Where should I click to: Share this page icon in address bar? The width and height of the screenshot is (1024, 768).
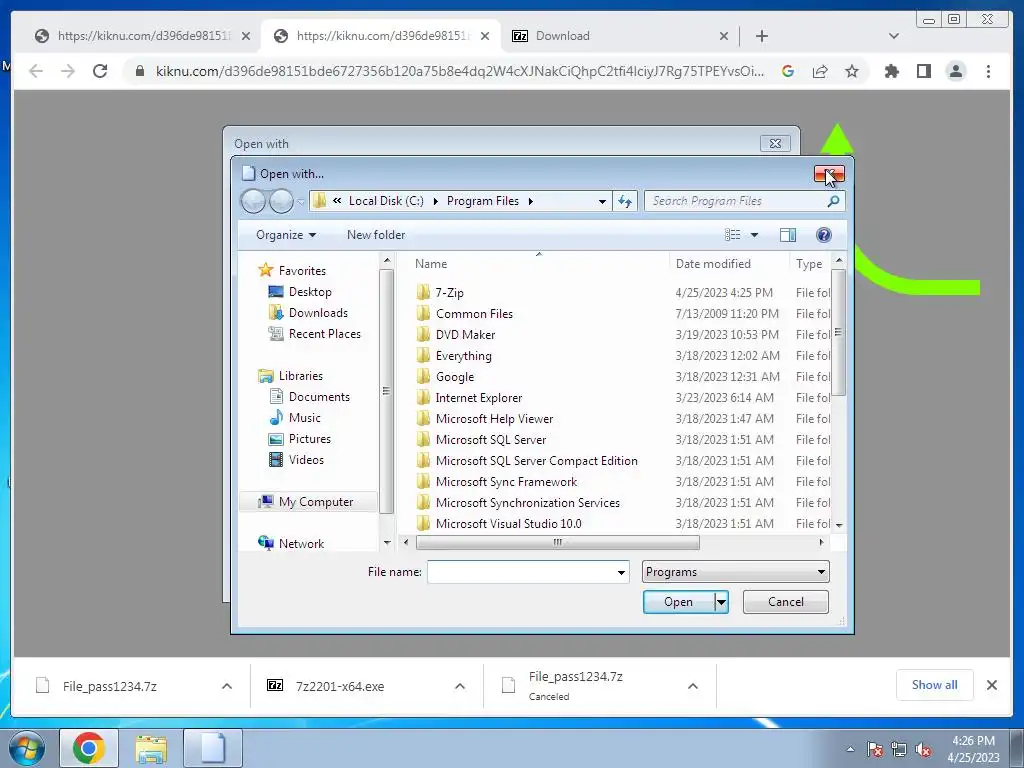[x=820, y=71]
